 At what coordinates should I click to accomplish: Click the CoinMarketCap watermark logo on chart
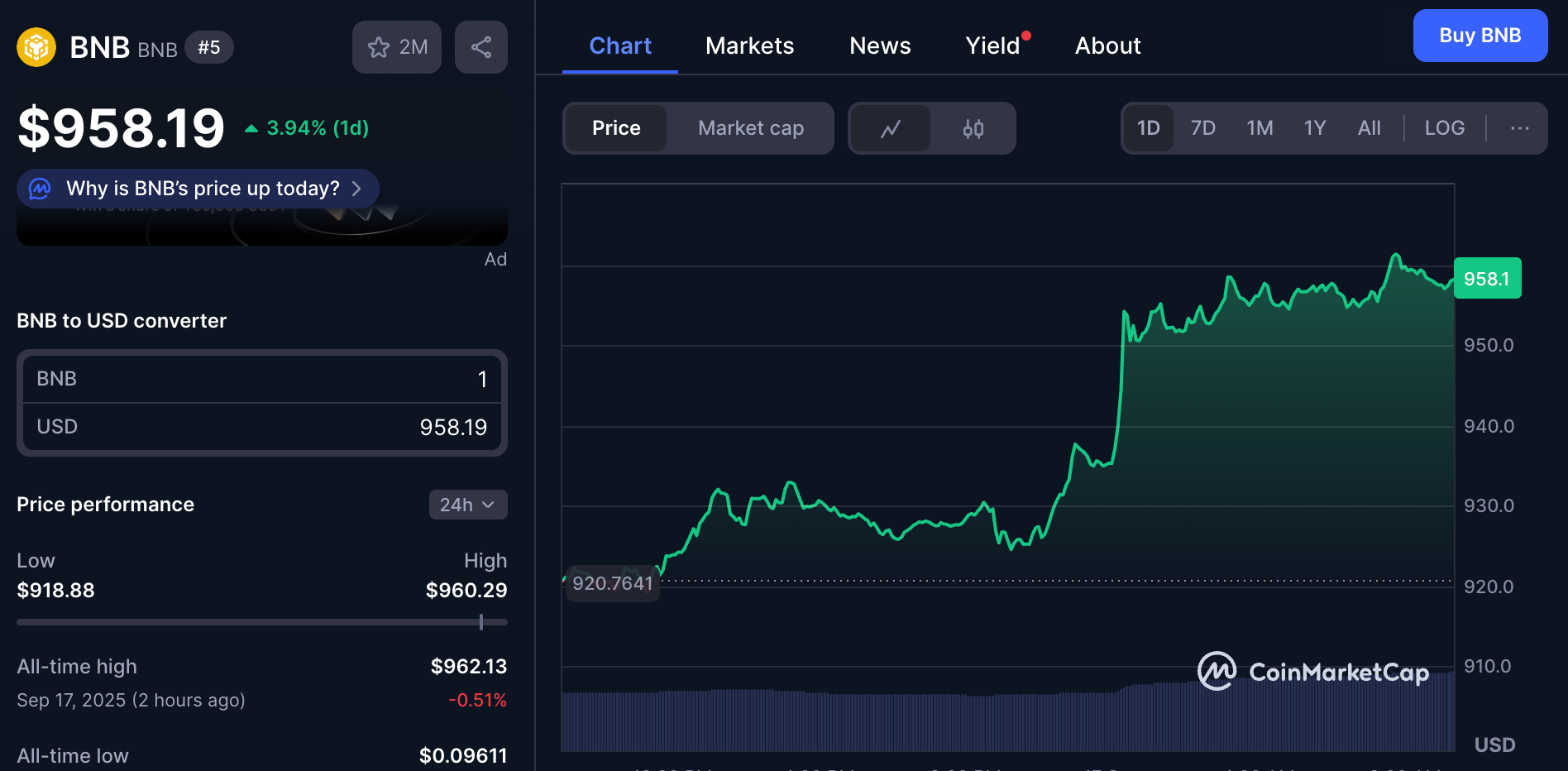click(x=1313, y=672)
